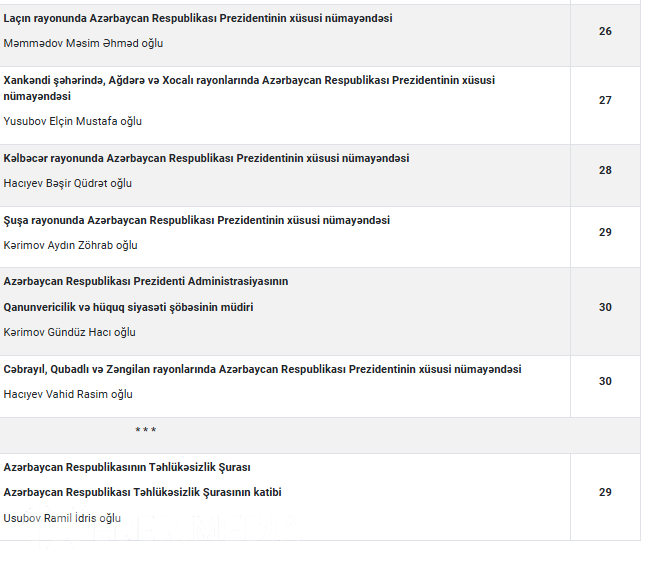Select the name Hacıyev Vahid Rasim oğlu
This screenshot has width=652, height=570.
pos(68,395)
